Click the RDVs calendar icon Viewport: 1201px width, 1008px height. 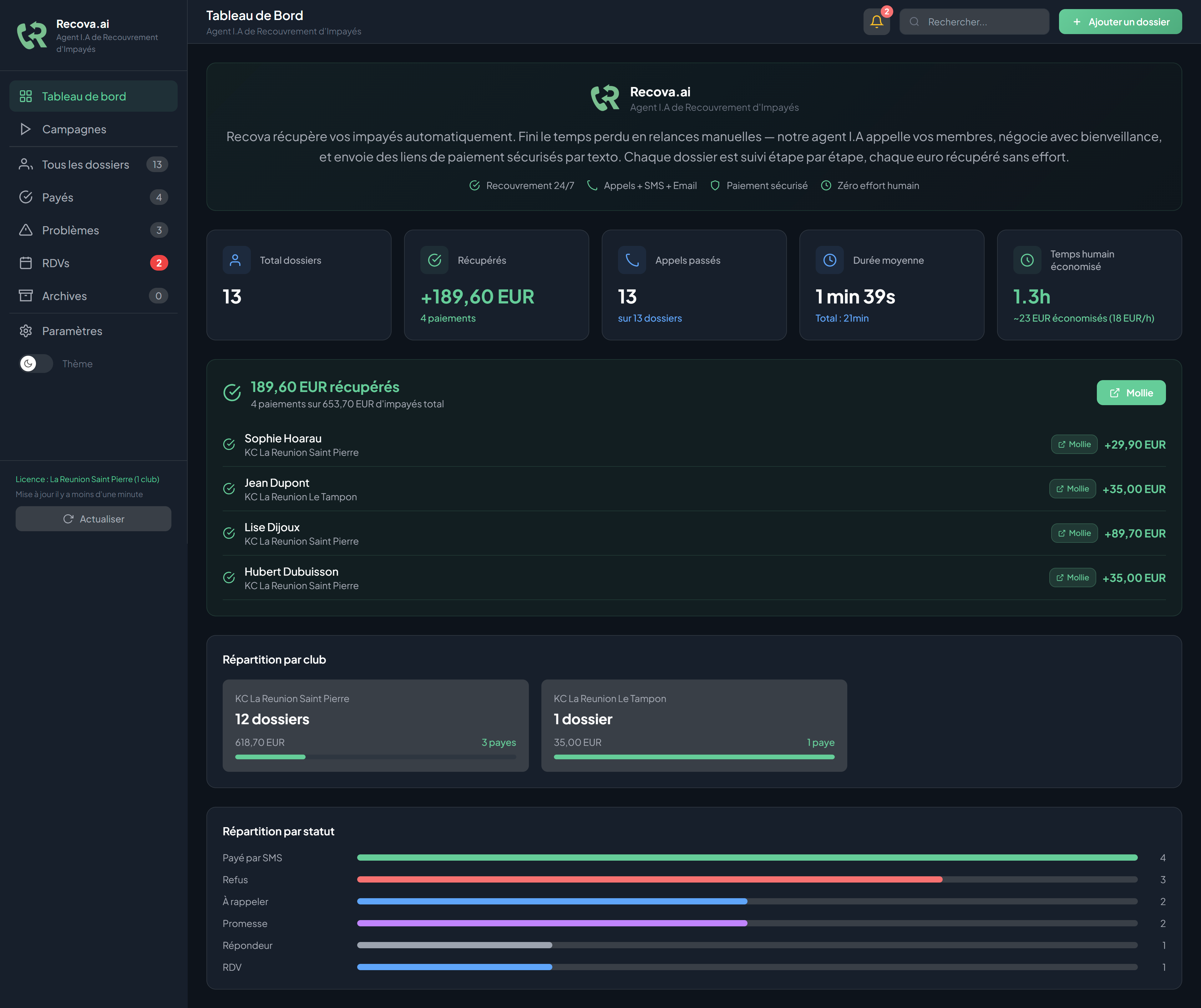[26, 263]
